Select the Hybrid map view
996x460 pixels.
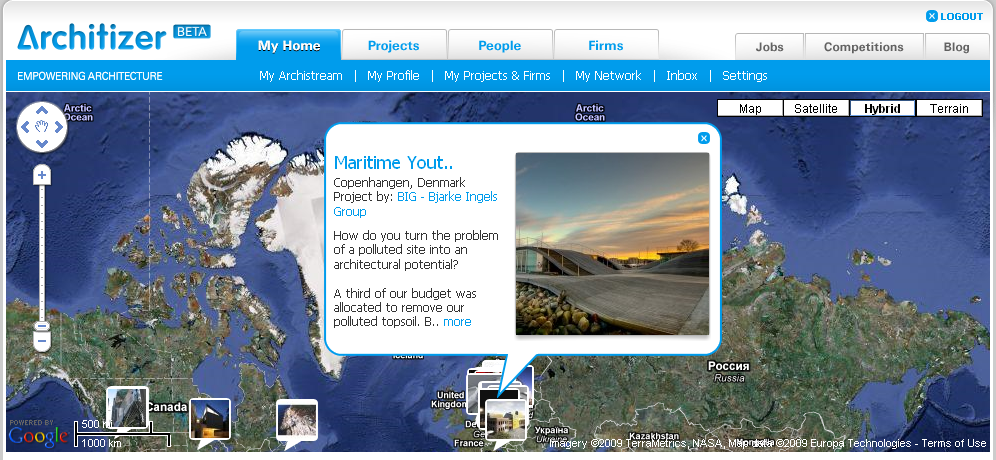coord(882,108)
